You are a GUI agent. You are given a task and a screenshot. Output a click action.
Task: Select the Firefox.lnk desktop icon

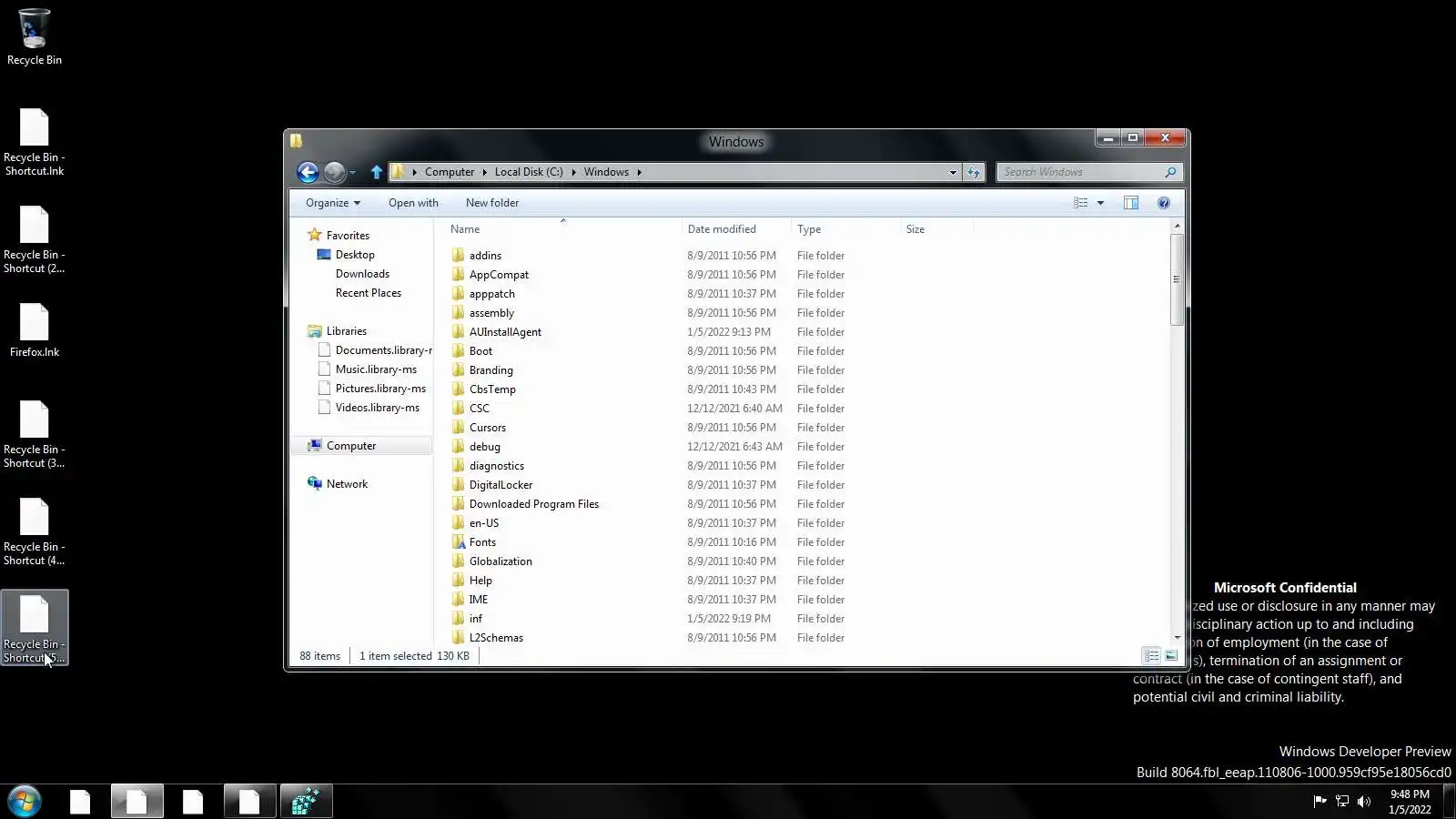[35, 330]
